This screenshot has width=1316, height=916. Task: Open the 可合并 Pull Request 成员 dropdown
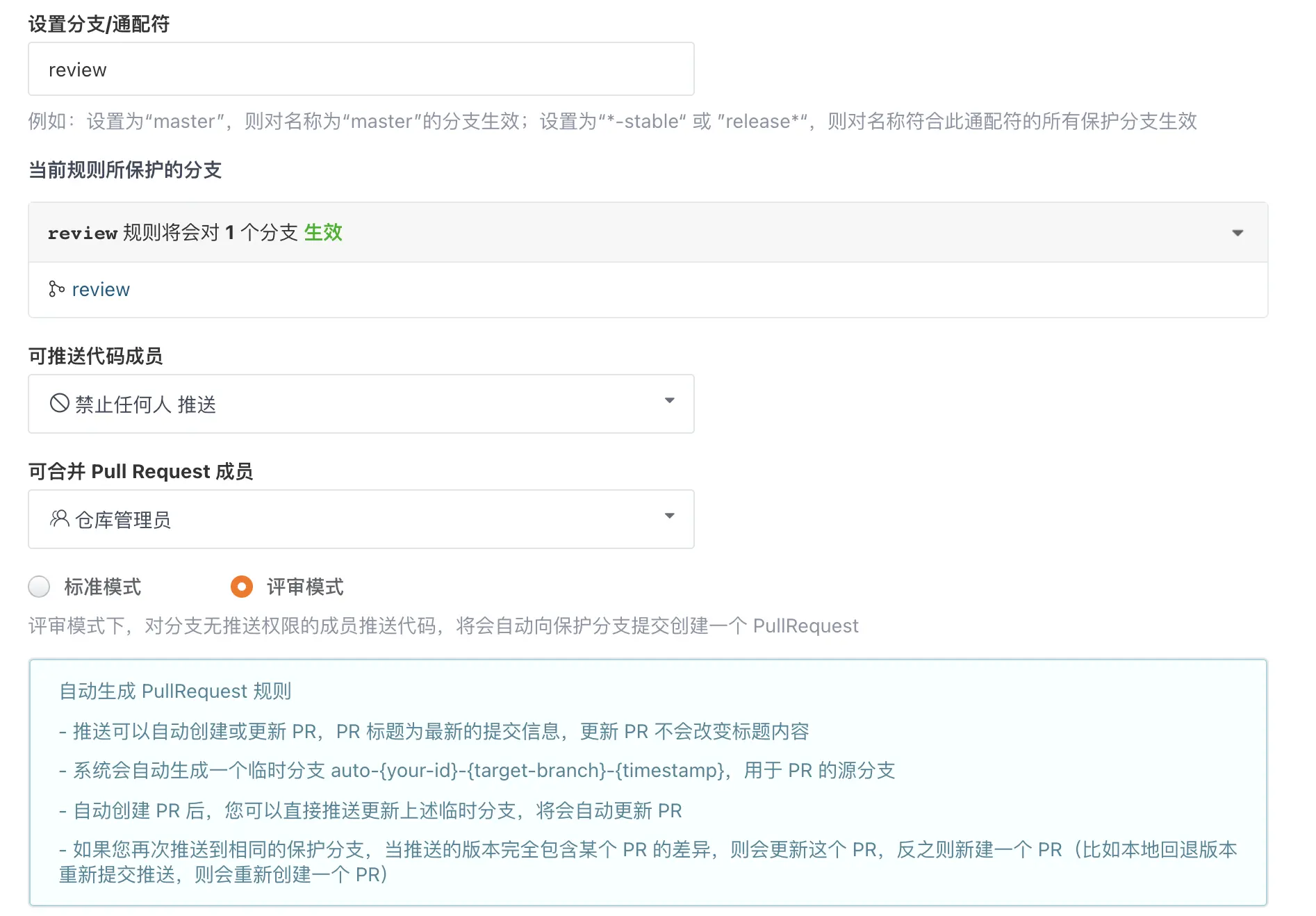coord(361,518)
